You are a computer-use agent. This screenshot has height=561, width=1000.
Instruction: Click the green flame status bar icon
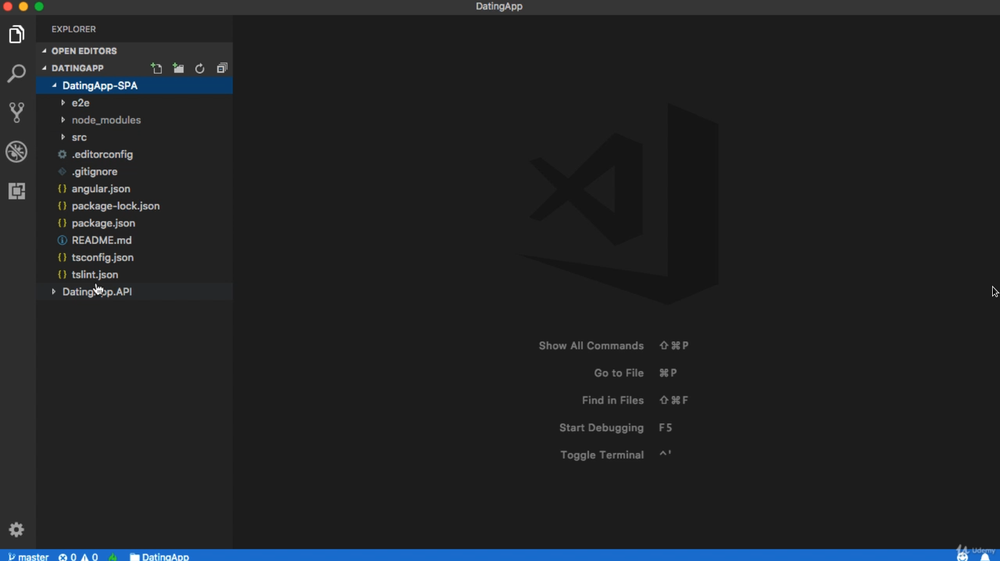coord(113,557)
